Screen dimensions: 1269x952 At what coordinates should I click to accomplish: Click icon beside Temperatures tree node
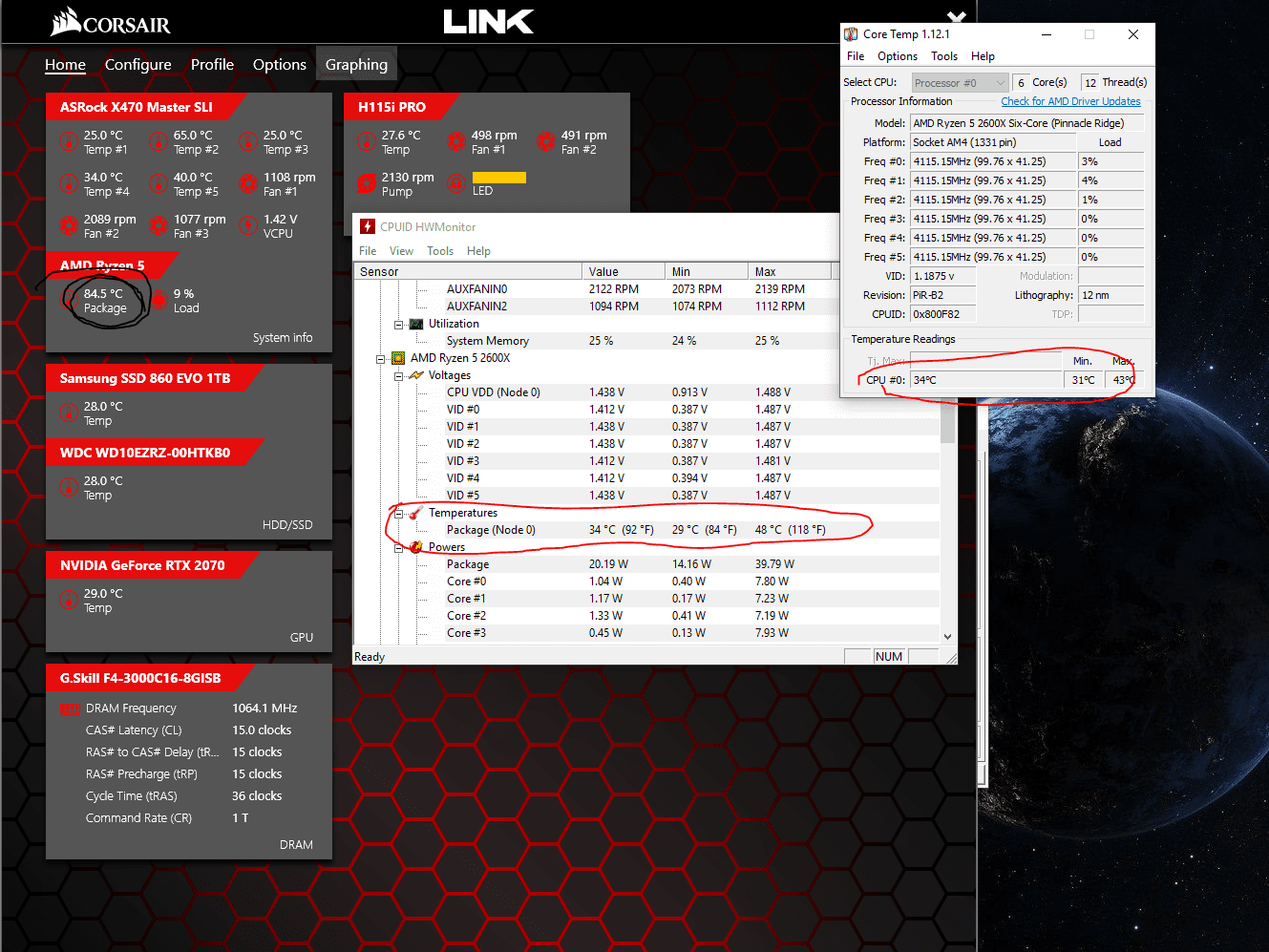(x=416, y=513)
